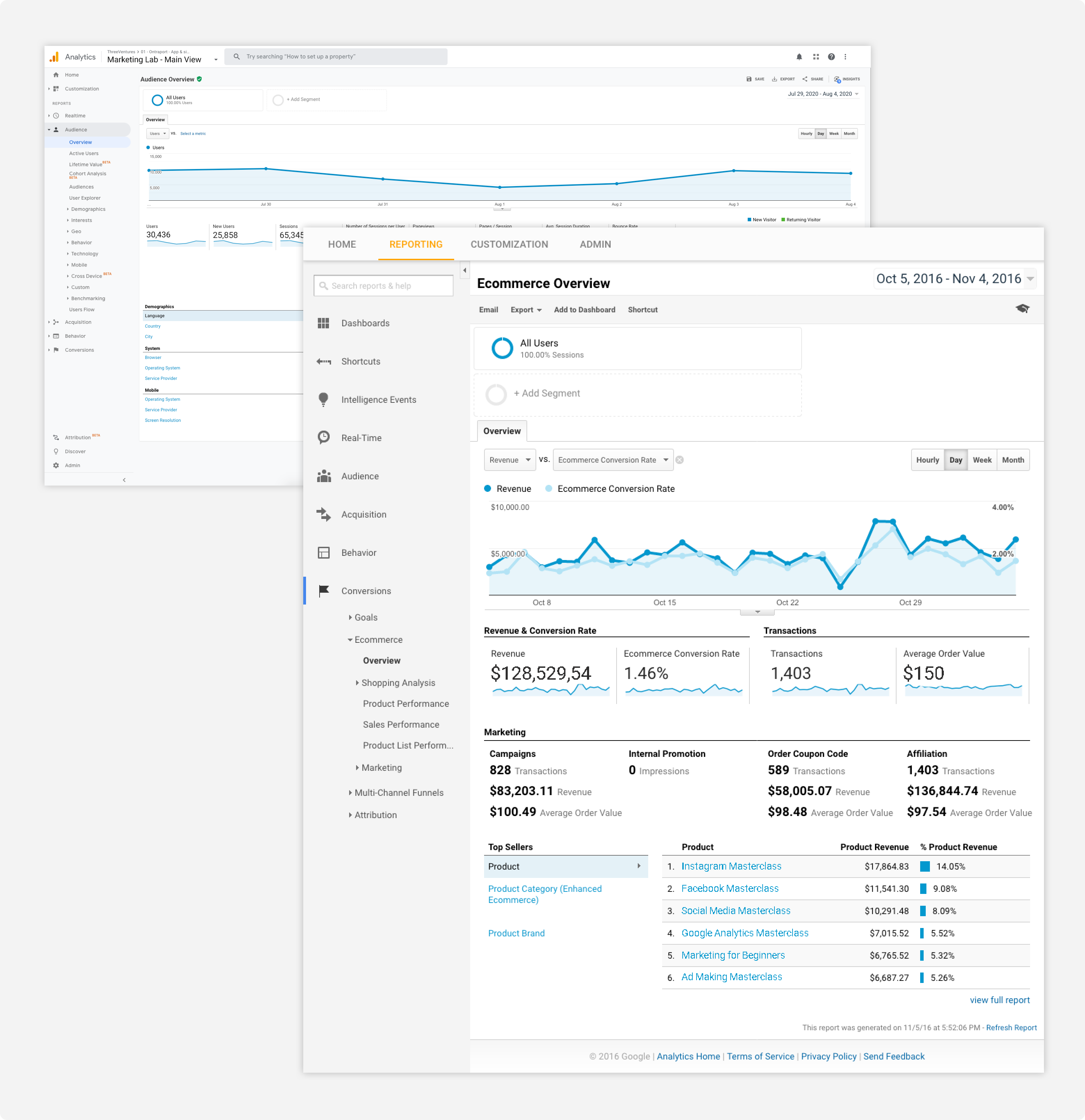Open the Ecommerce Conversion Rate metric dropdown

612,459
